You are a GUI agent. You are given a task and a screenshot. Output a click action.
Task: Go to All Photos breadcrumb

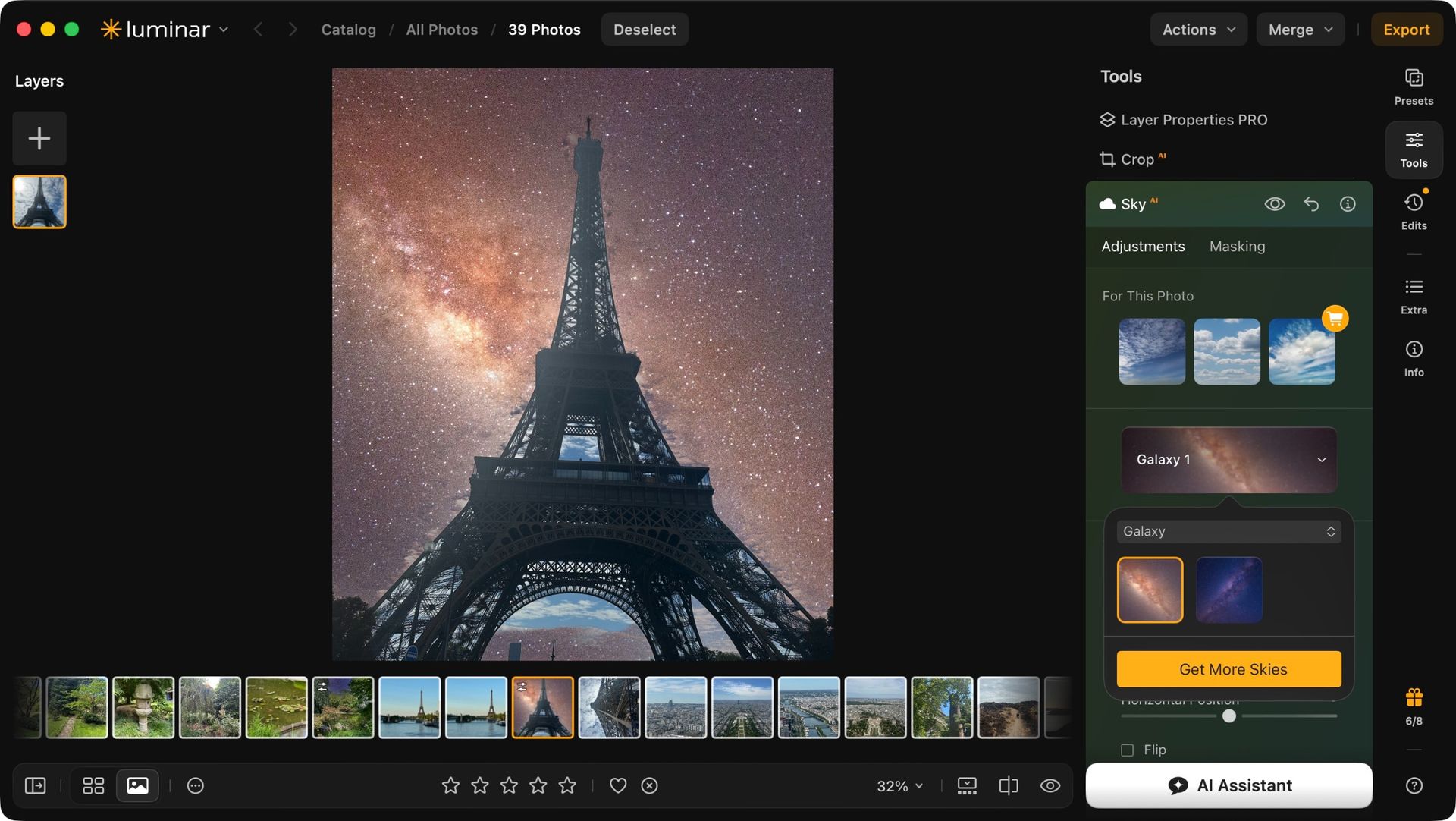[441, 30]
